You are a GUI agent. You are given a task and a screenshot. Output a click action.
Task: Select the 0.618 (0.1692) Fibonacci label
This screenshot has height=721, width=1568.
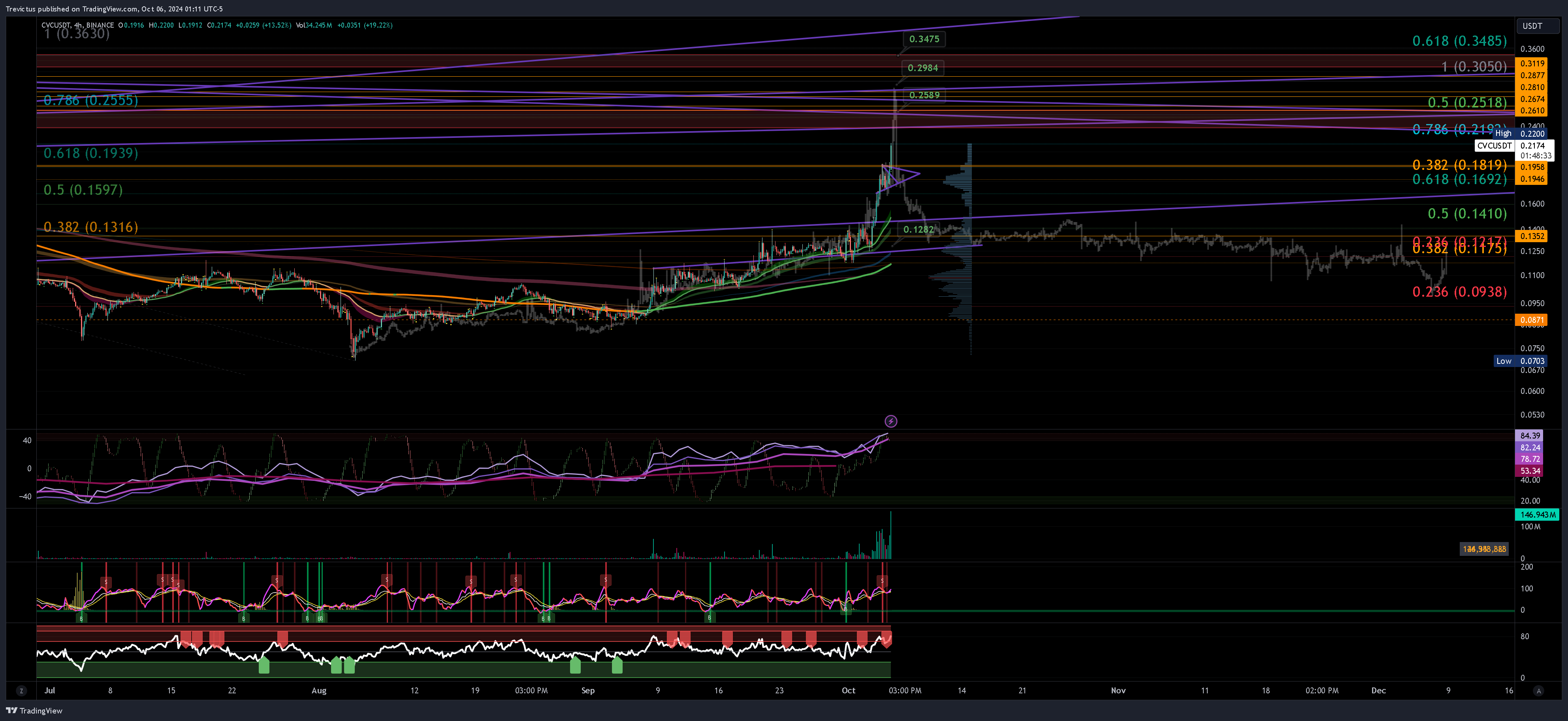tap(1460, 179)
